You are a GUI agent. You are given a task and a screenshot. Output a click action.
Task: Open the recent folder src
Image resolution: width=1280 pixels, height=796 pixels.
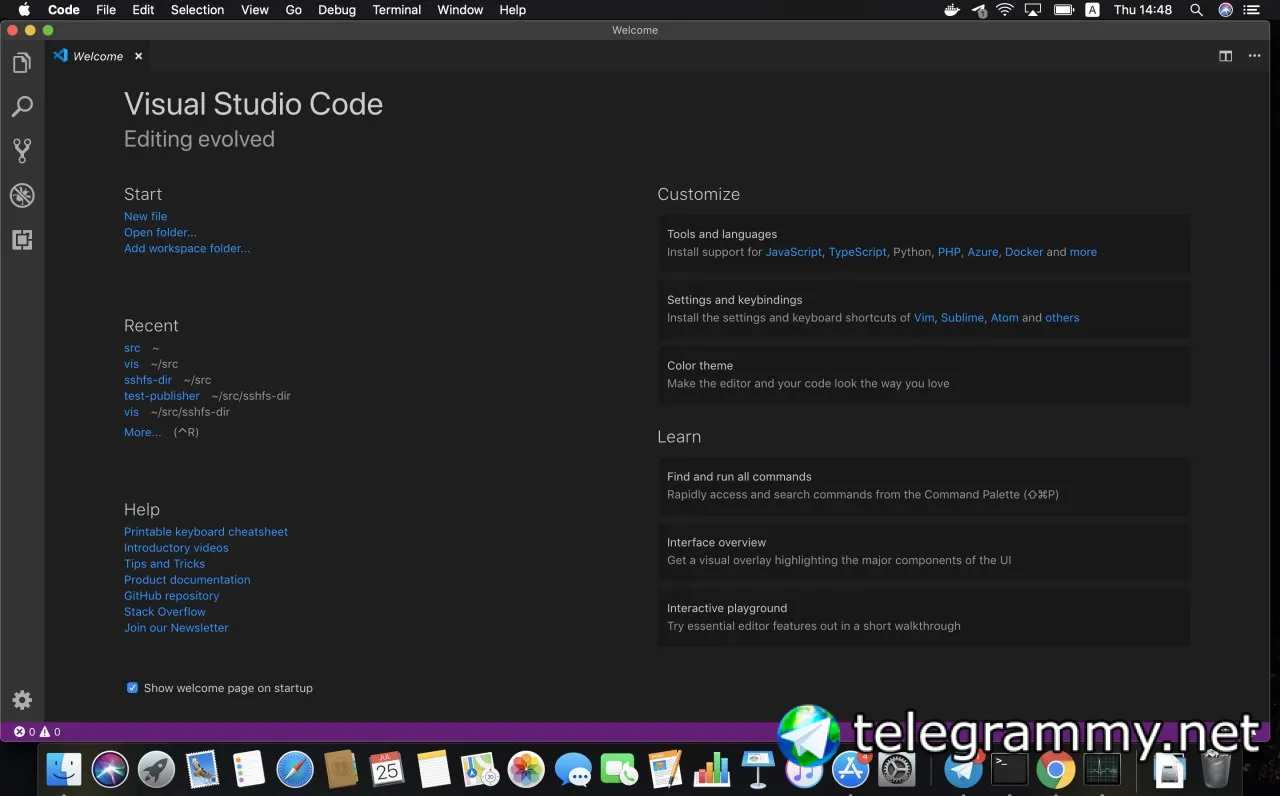pos(132,348)
